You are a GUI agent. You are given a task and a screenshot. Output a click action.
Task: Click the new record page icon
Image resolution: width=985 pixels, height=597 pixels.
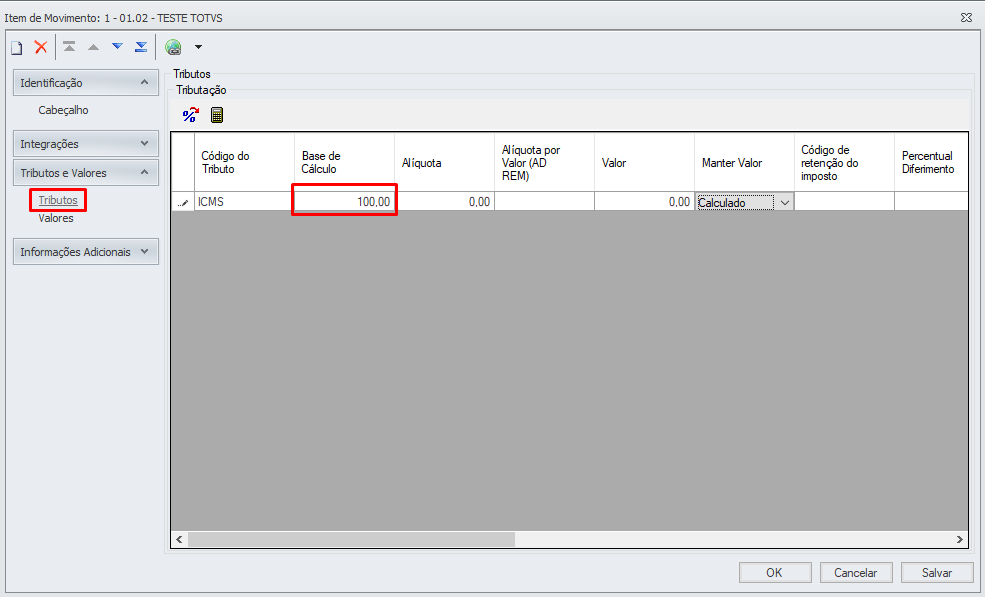(x=17, y=47)
